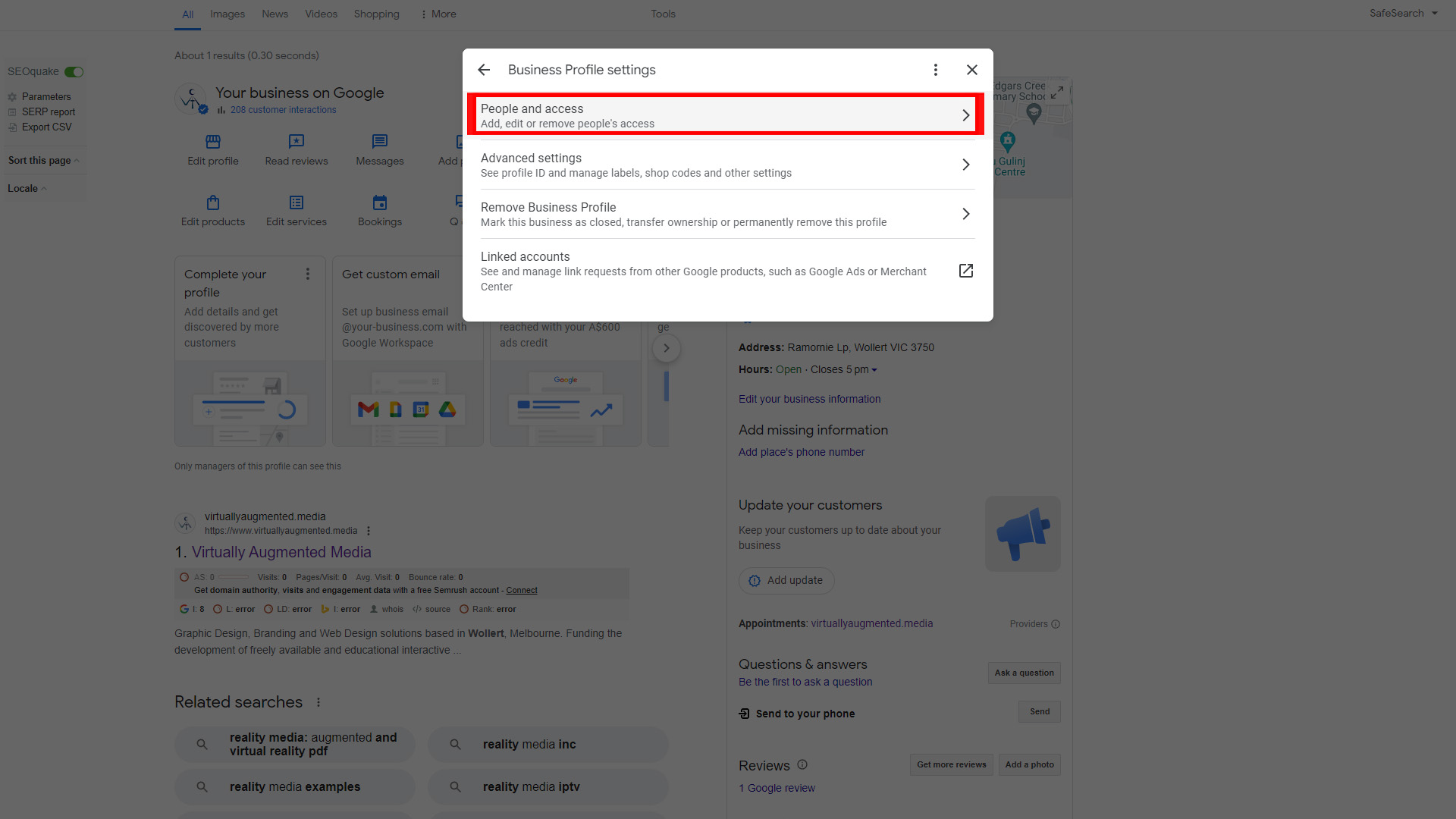View source of the result

point(431,609)
